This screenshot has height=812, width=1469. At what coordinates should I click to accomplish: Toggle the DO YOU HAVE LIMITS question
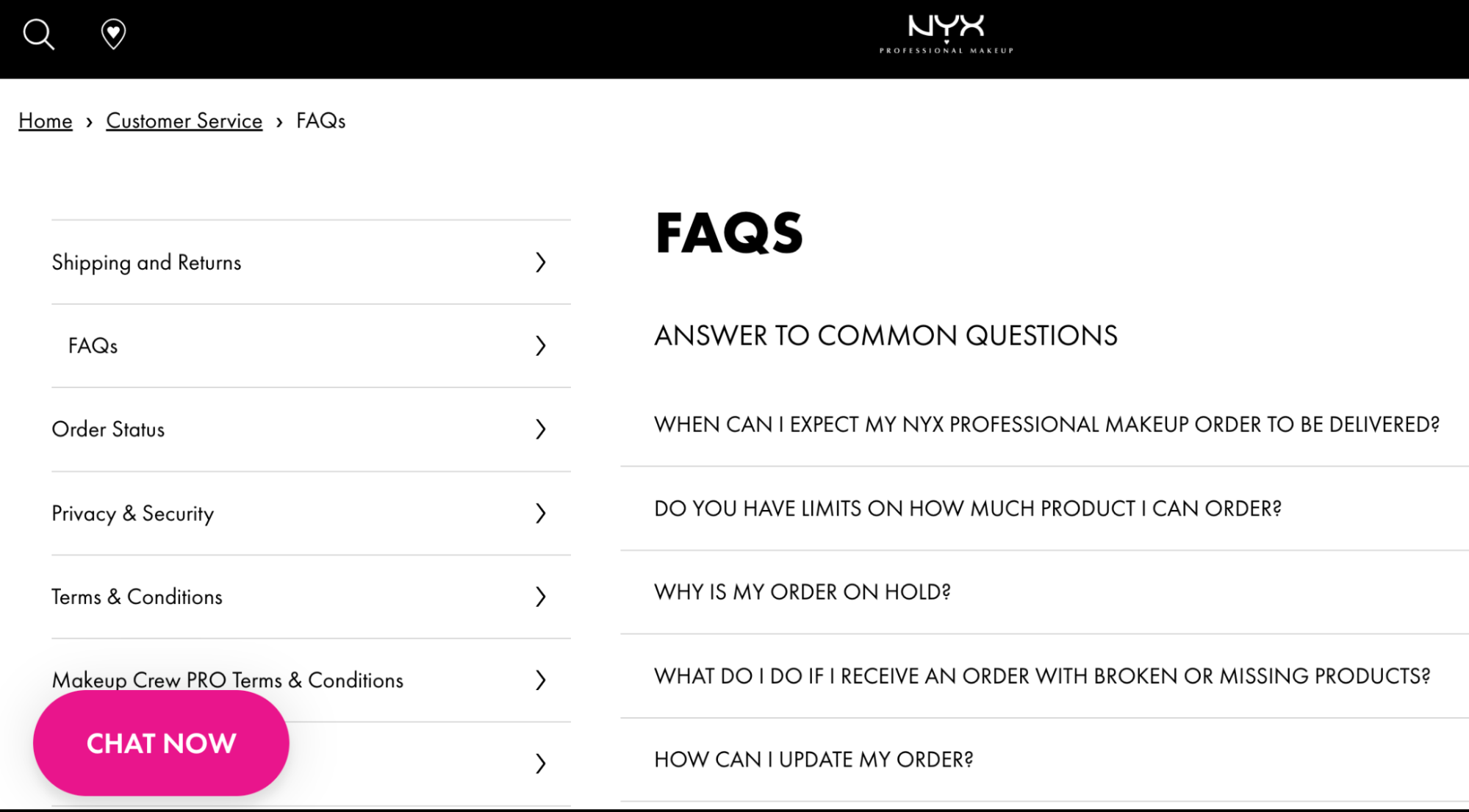(967, 507)
